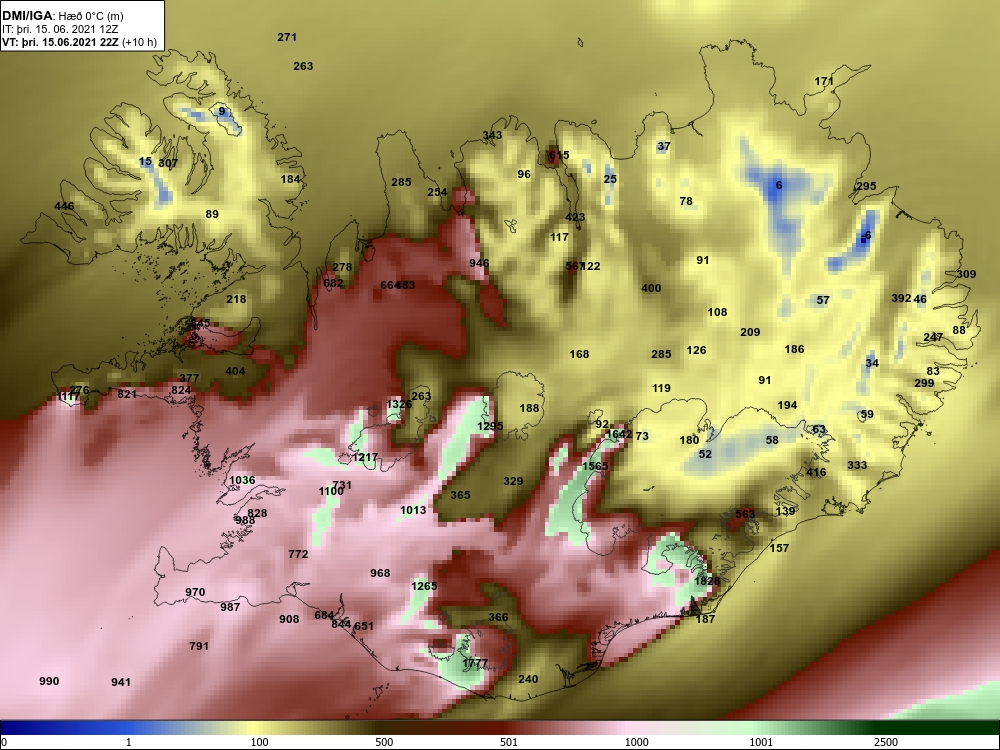Click the value 1013
Image resolution: width=1000 pixels, height=750 pixels.
(x=413, y=510)
